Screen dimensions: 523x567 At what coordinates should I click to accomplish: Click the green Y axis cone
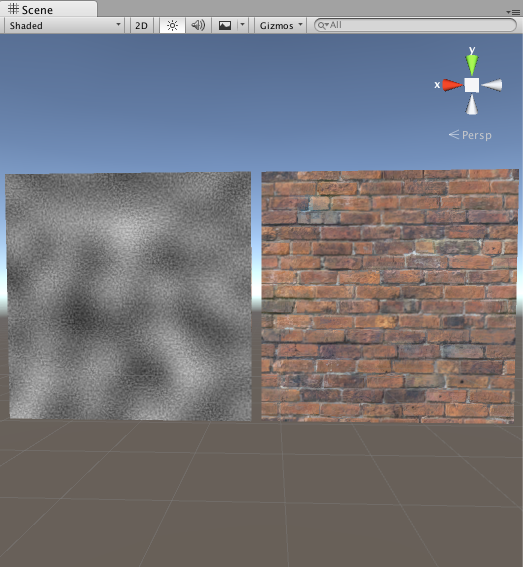click(472, 65)
